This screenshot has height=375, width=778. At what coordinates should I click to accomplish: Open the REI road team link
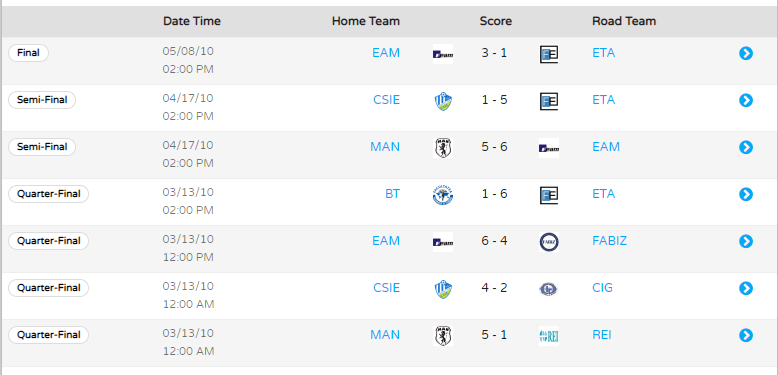[x=601, y=335]
